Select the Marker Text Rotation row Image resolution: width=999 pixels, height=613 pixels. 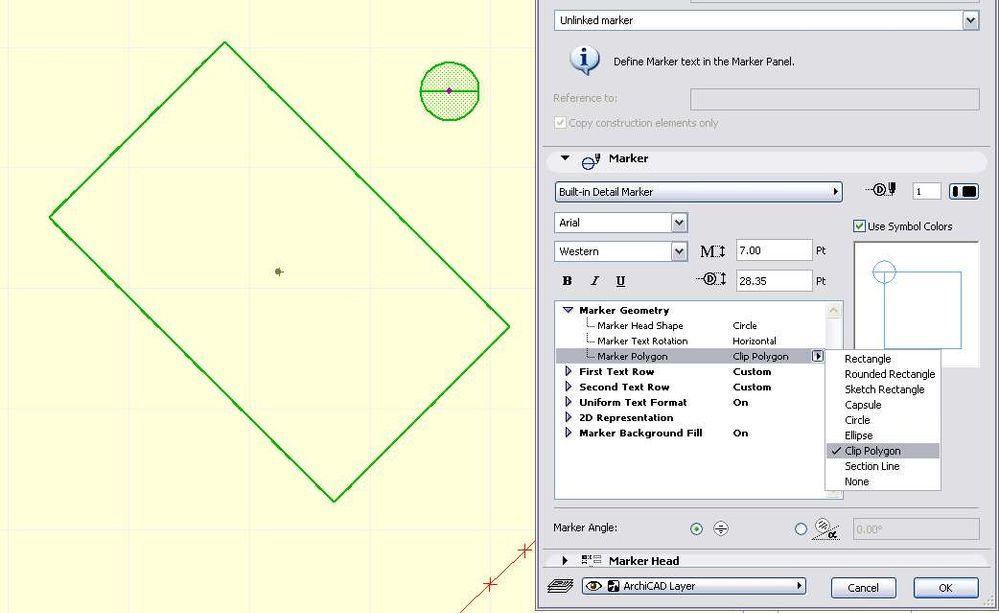[690, 341]
